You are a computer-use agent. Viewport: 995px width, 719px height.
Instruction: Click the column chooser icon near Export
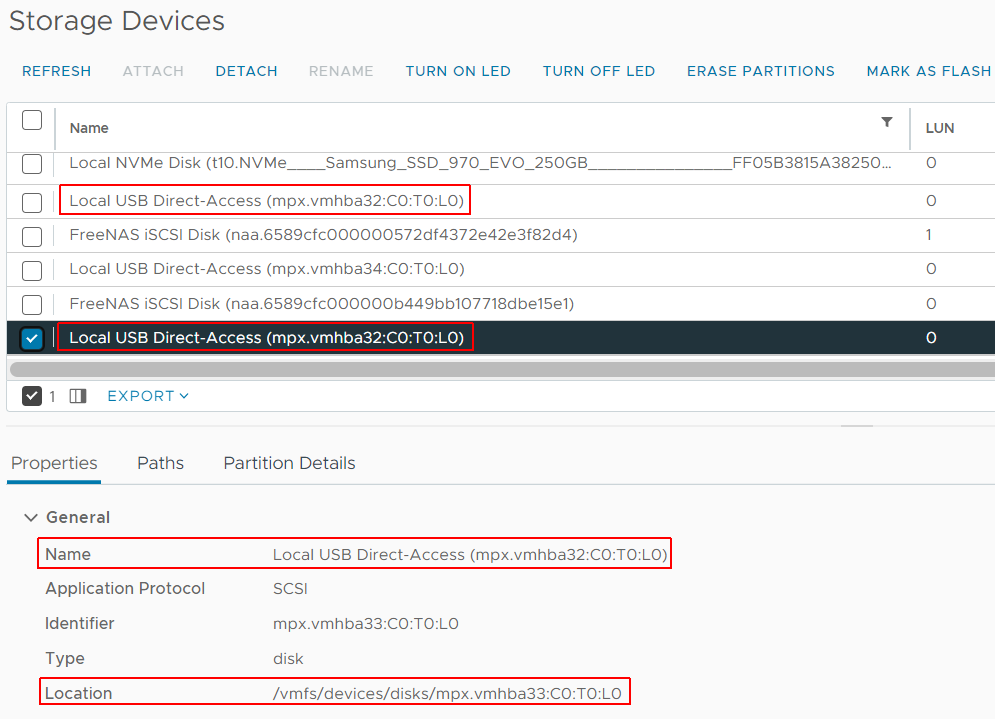coord(78,396)
